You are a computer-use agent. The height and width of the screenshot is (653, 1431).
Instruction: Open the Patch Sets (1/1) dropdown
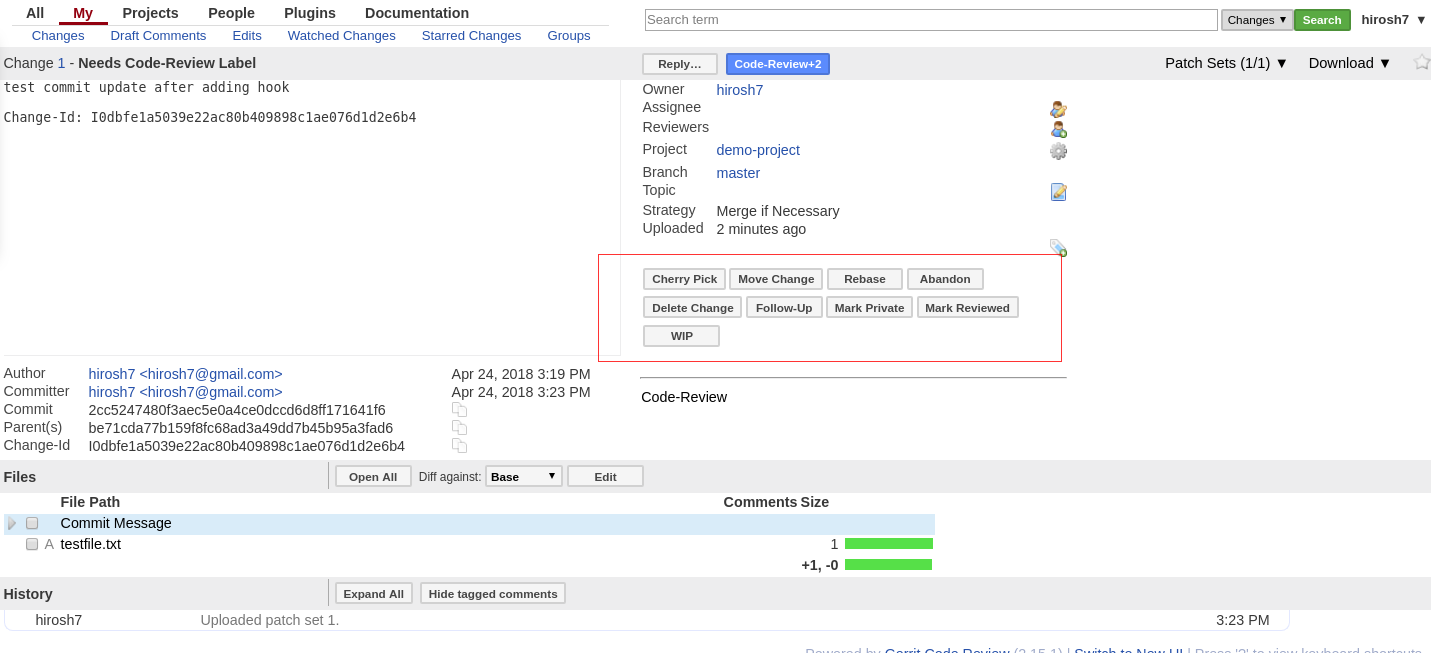(x=1226, y=63)
